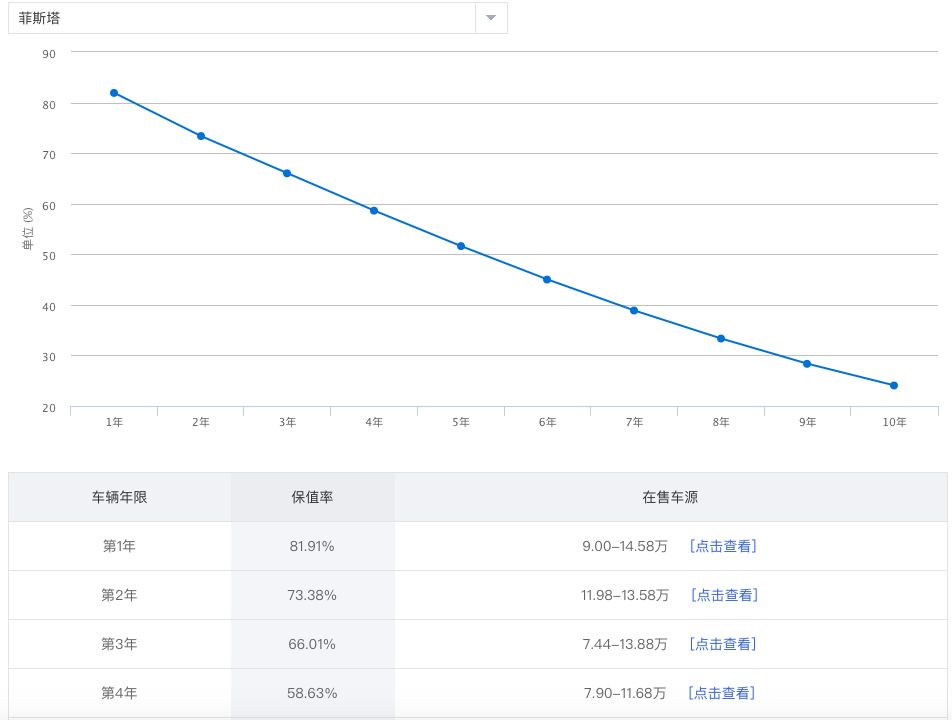Click the 66.01% retention value
The width and height of the screenshot is (952, 720).
point(312,644)
